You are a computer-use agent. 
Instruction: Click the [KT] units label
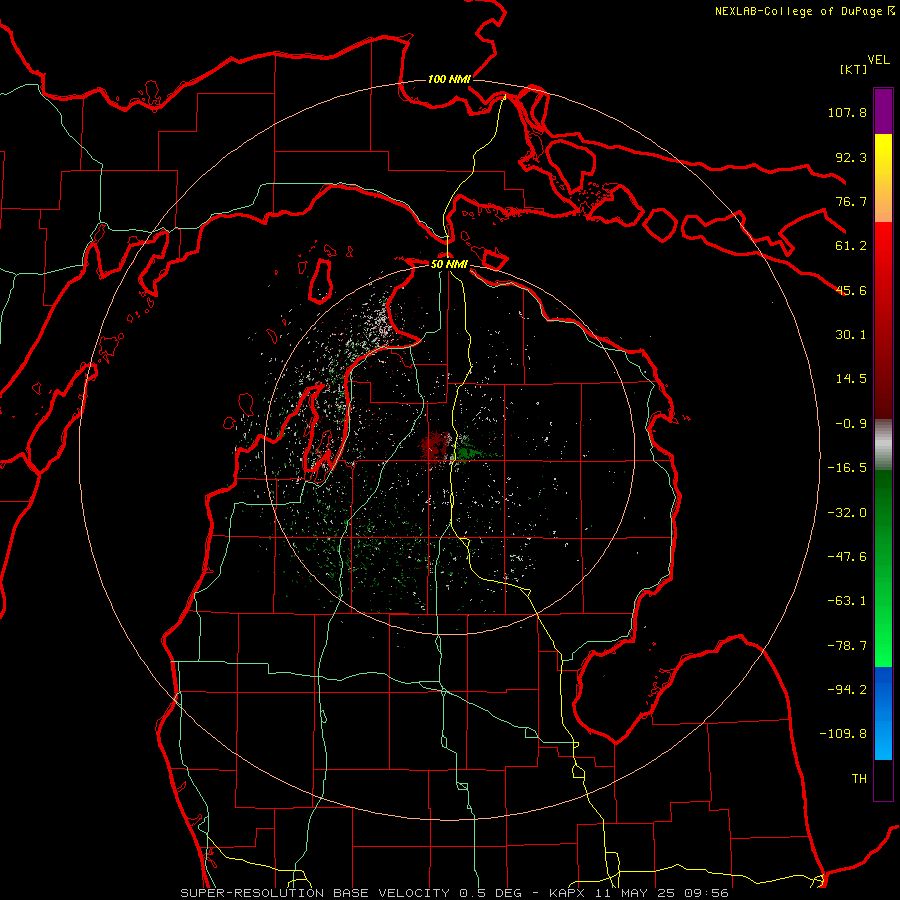[x=854, y=69]
